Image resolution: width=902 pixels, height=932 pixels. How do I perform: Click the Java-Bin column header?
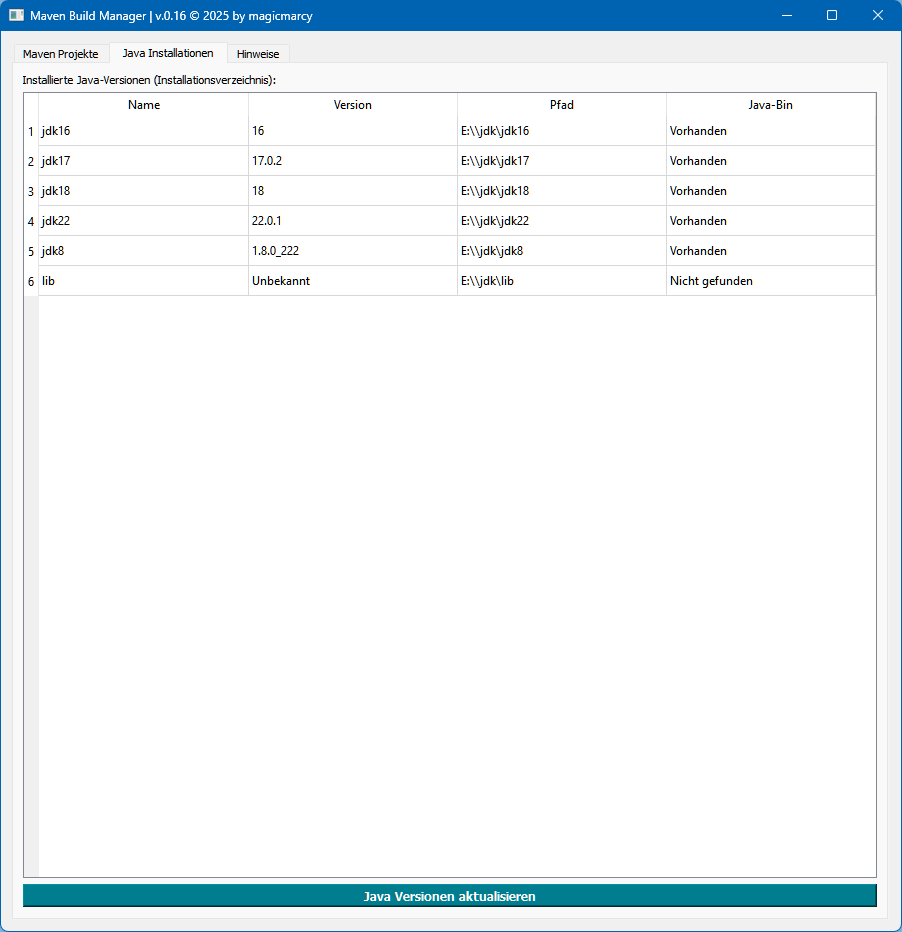771,105
